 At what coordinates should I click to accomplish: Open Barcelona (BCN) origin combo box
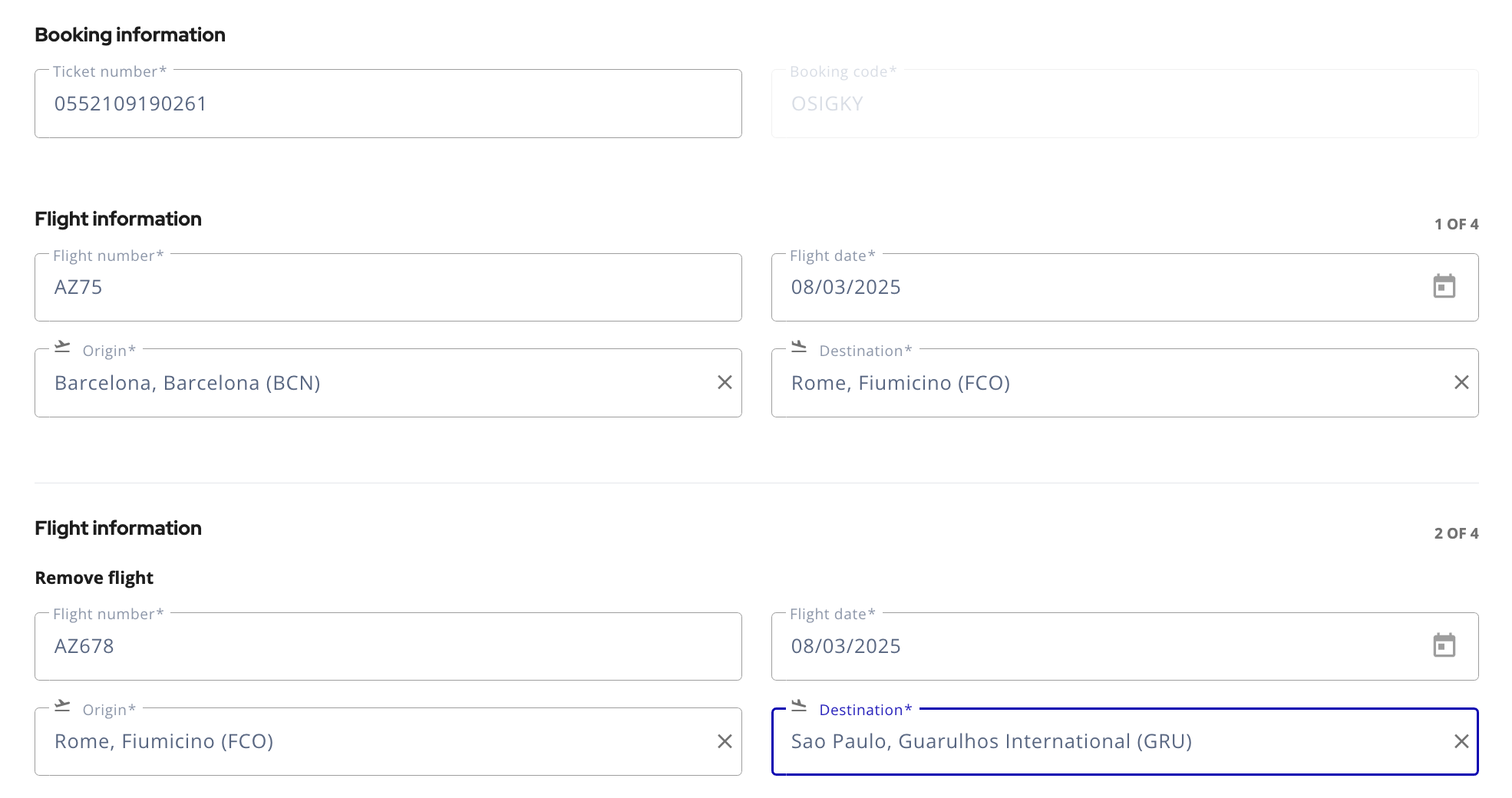[376, 383]
